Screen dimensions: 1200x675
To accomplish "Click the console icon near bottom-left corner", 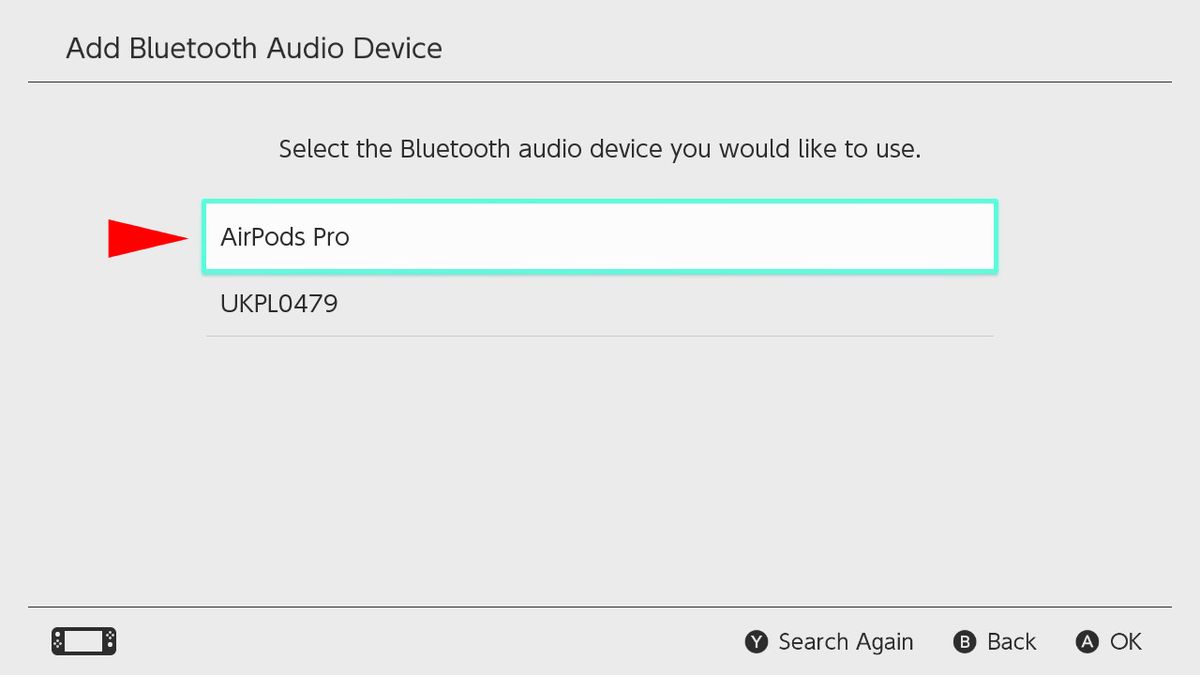I will pos(84,641).
